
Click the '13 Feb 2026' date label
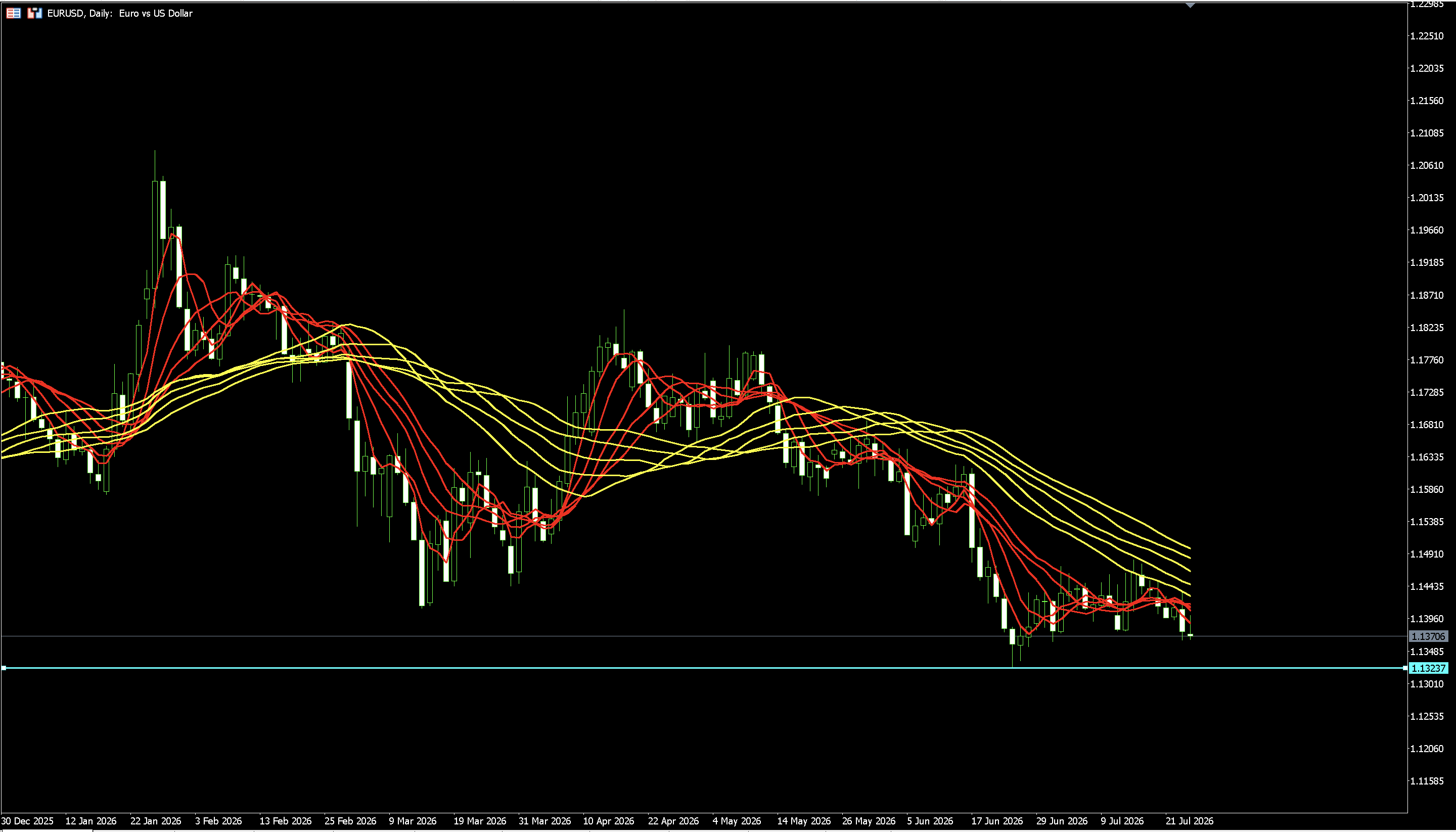pyautogui.click(x=285, y=821)
